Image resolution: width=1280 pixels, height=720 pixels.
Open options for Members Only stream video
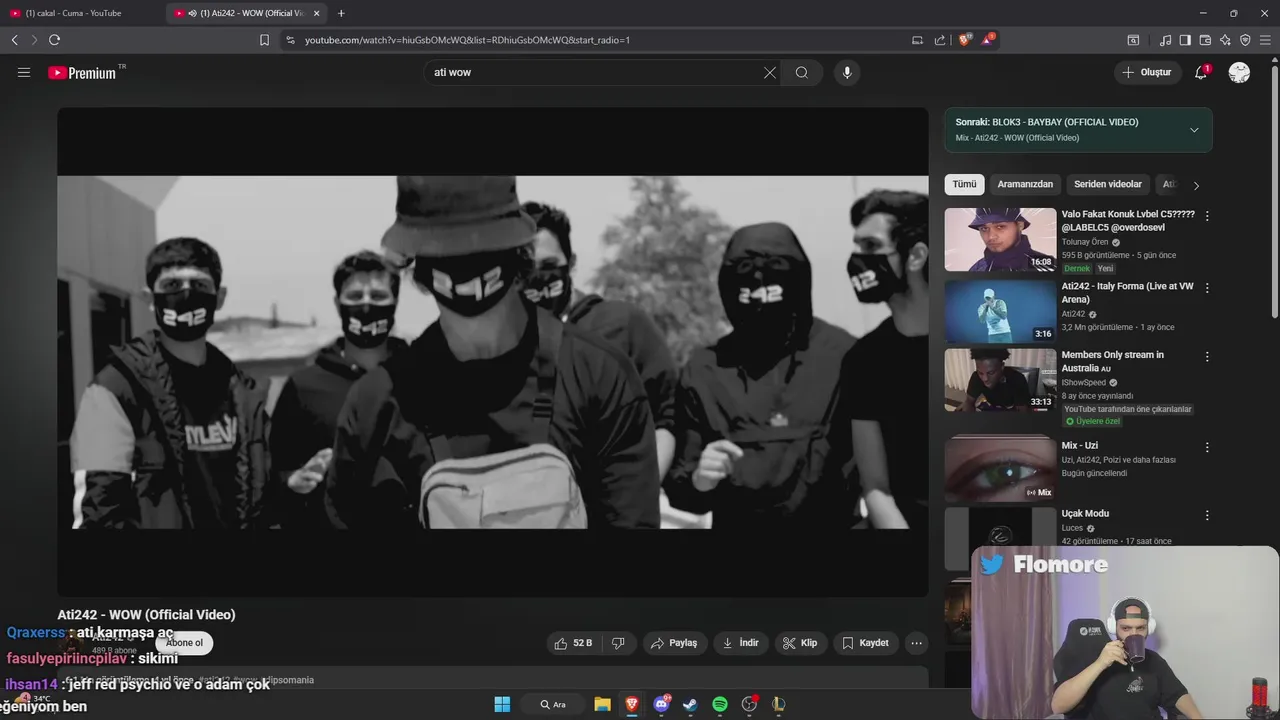[1207, 356]
